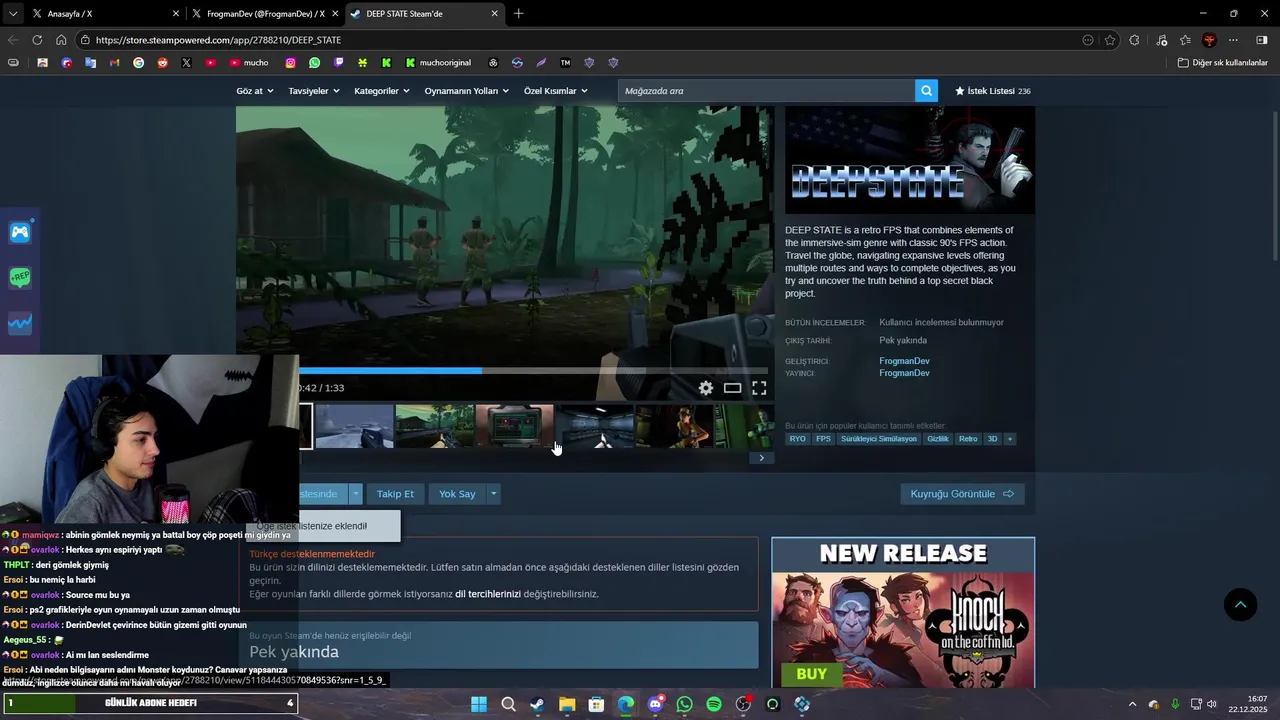
Task: Select the FPS tag
Action: [823, 439]
